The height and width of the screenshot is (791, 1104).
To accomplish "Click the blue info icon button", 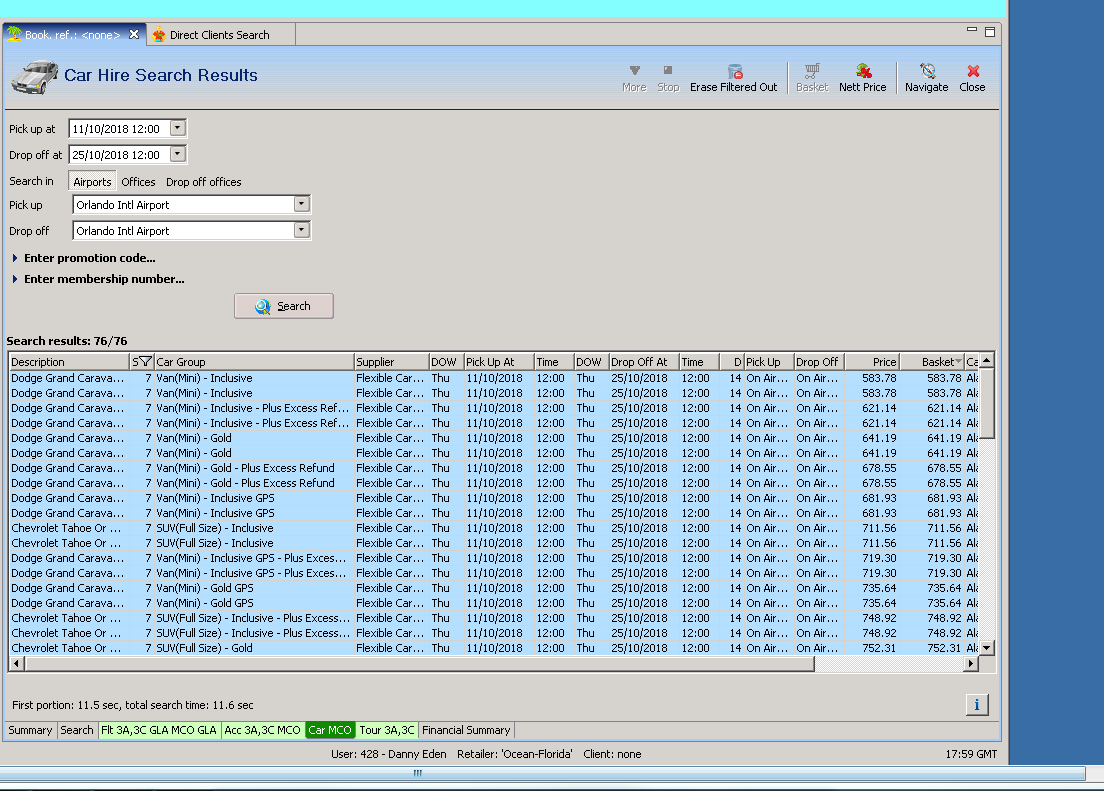I will pyautogui.click(x=977, y=705).
